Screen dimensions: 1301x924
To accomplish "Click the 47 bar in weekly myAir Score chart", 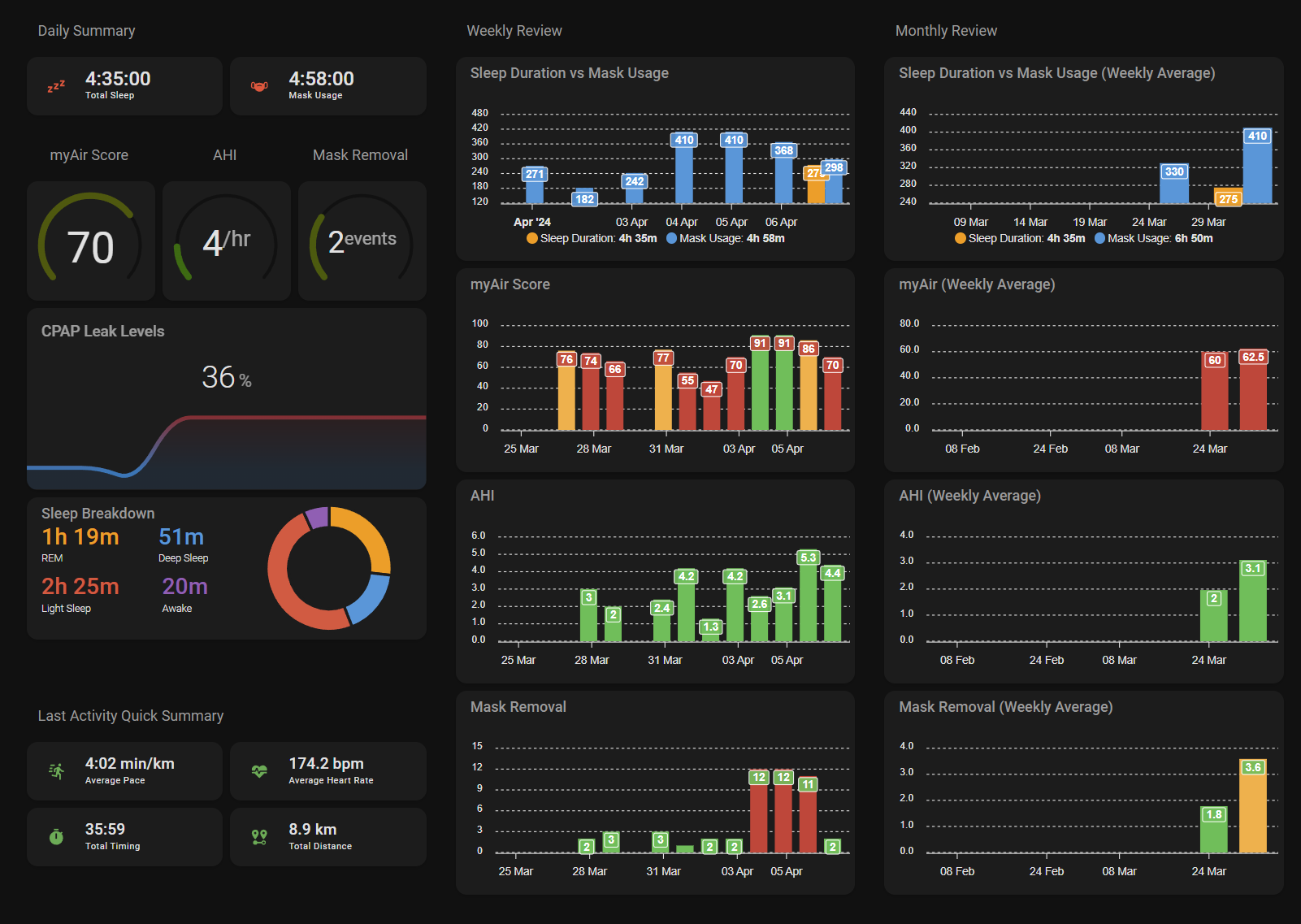I will pos(711,406).
